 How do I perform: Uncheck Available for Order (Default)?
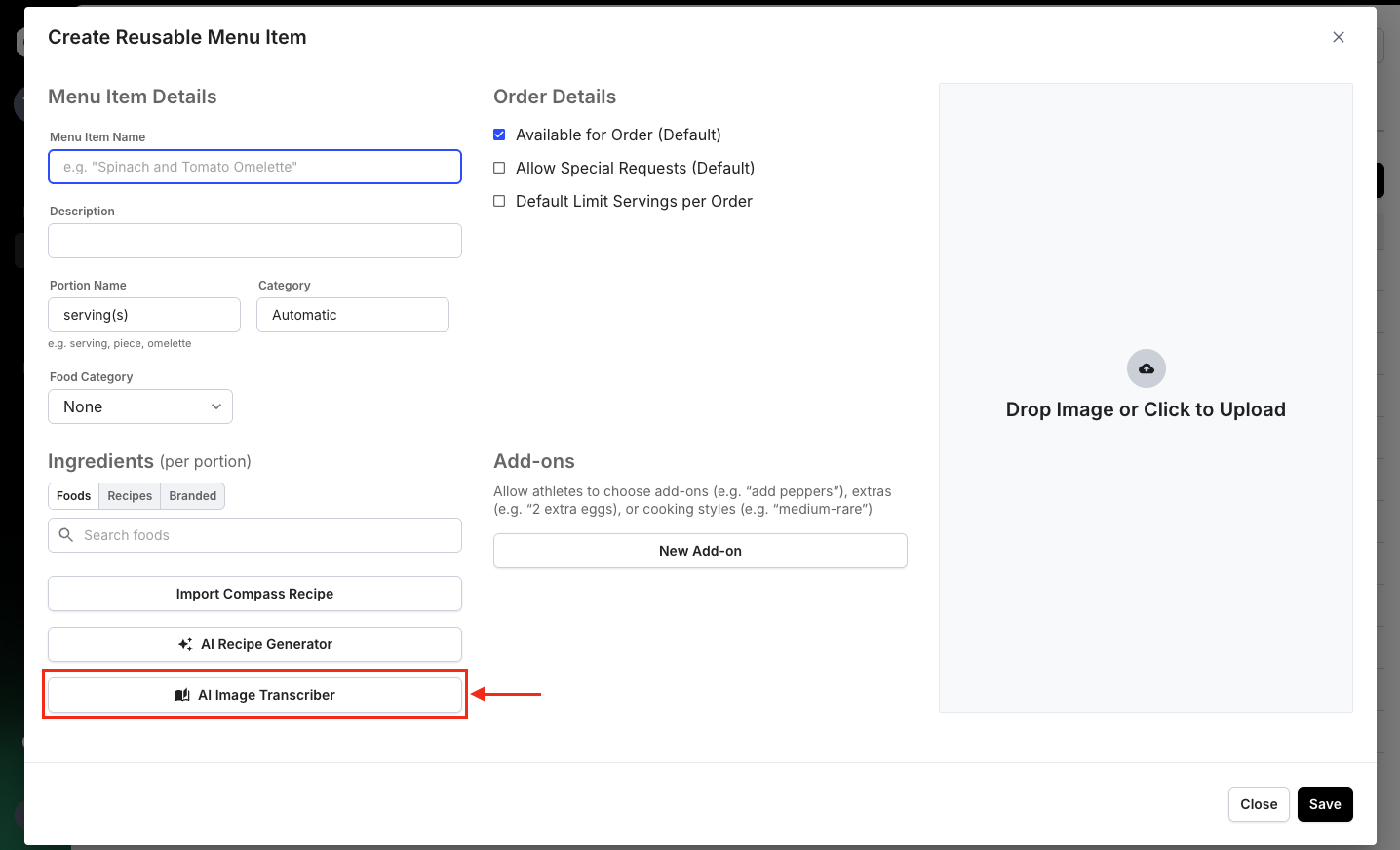pos(499,135)
